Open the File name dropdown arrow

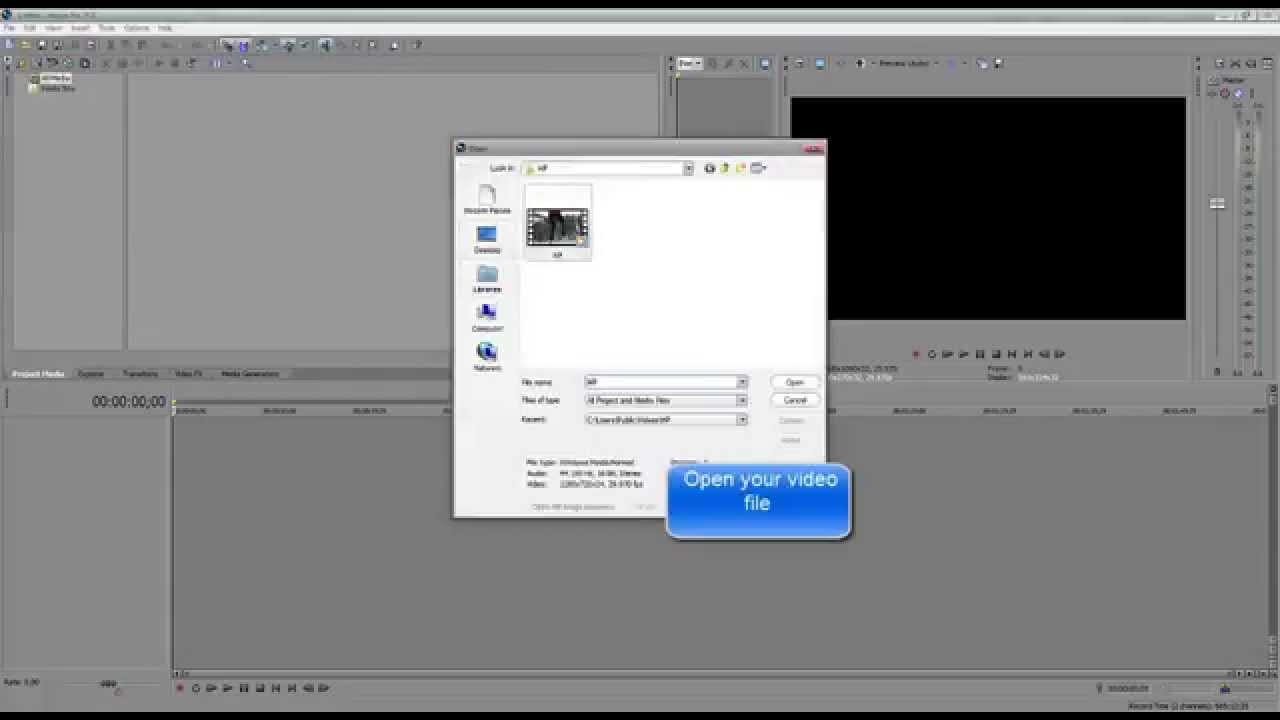coord(742,382)
